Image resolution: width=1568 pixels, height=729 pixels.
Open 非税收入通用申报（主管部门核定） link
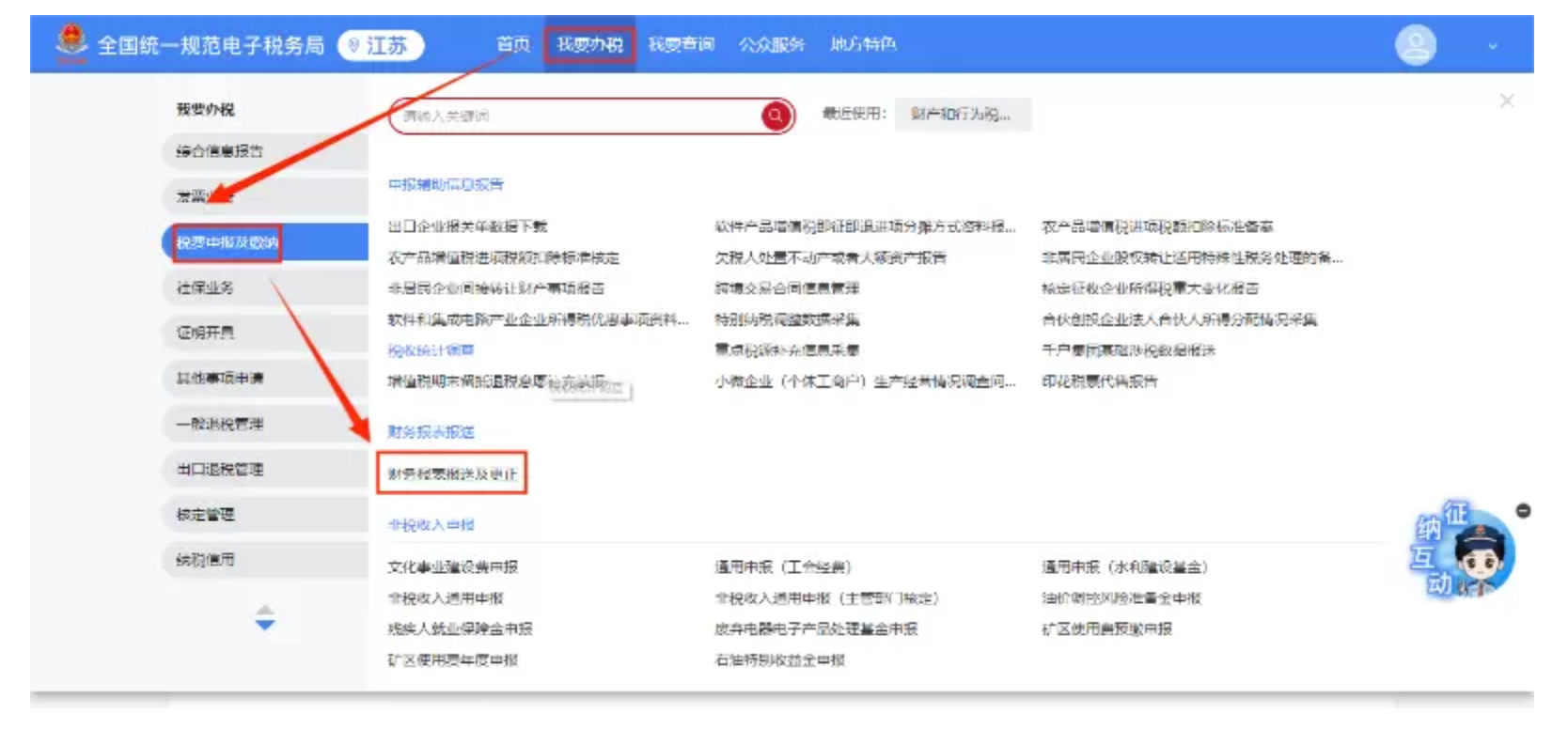click(826, 598)
